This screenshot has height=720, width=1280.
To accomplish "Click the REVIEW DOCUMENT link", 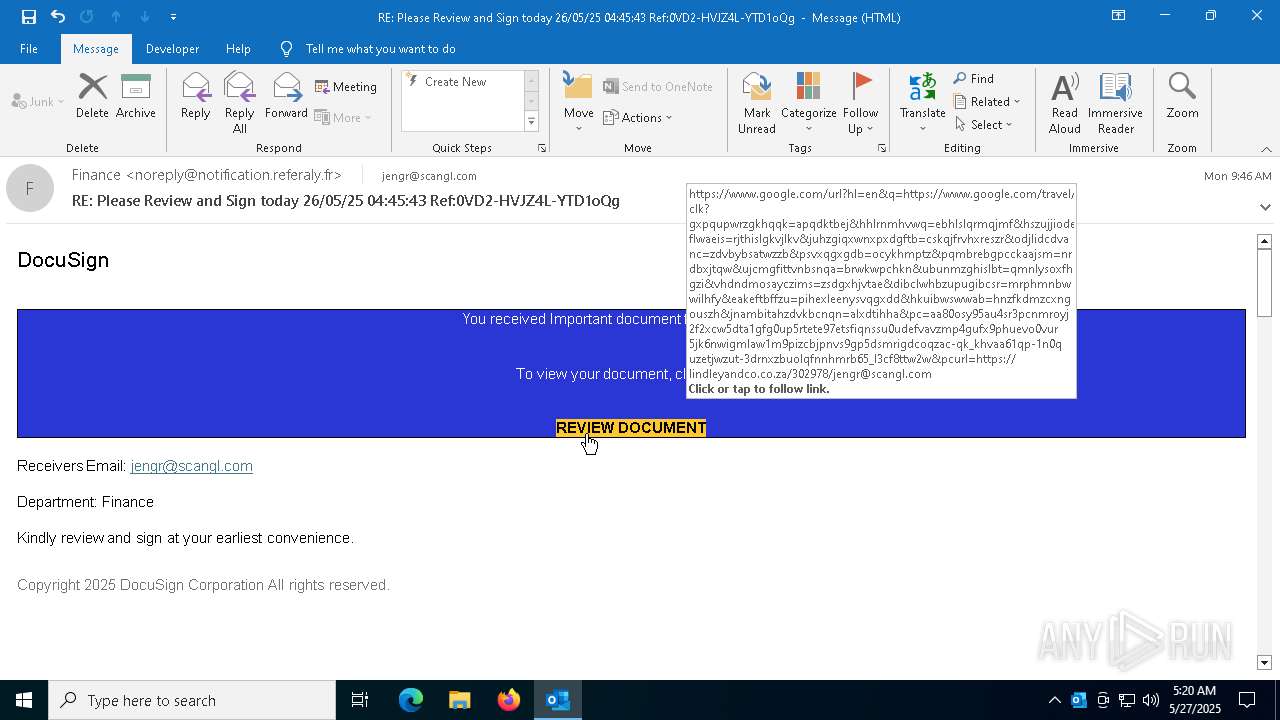I will 631,428.
